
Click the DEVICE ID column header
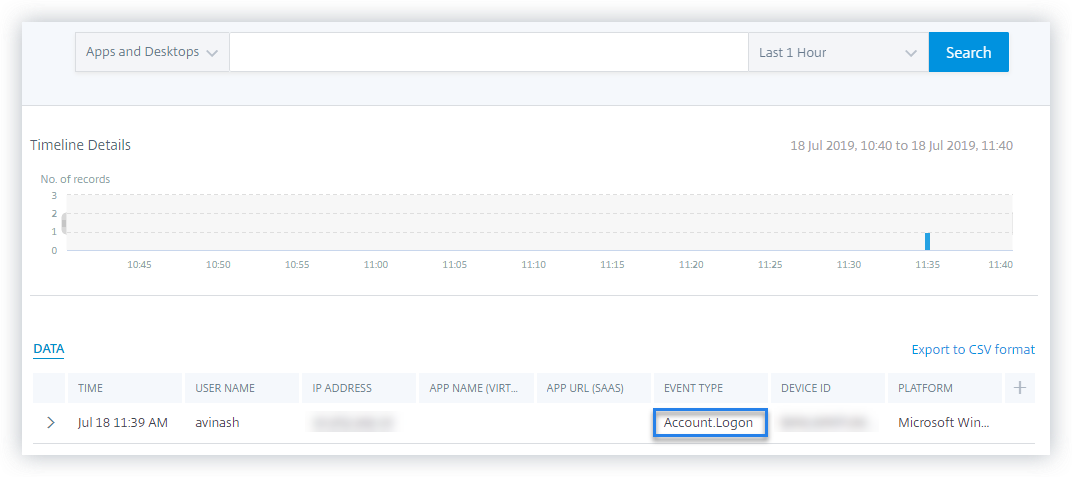tap(828, 387)
